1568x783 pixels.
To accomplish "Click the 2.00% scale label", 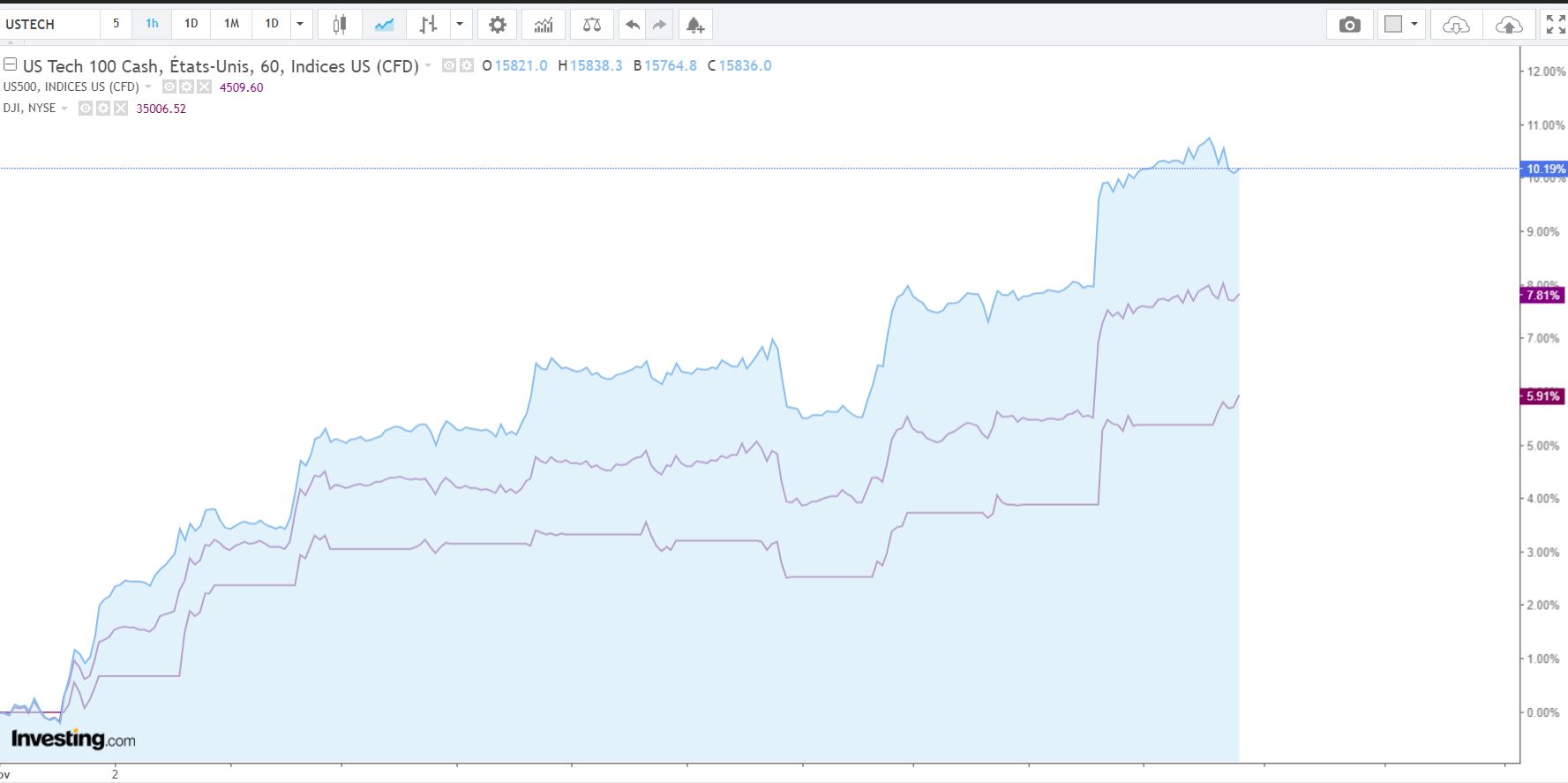I will tap(1543, 606).
